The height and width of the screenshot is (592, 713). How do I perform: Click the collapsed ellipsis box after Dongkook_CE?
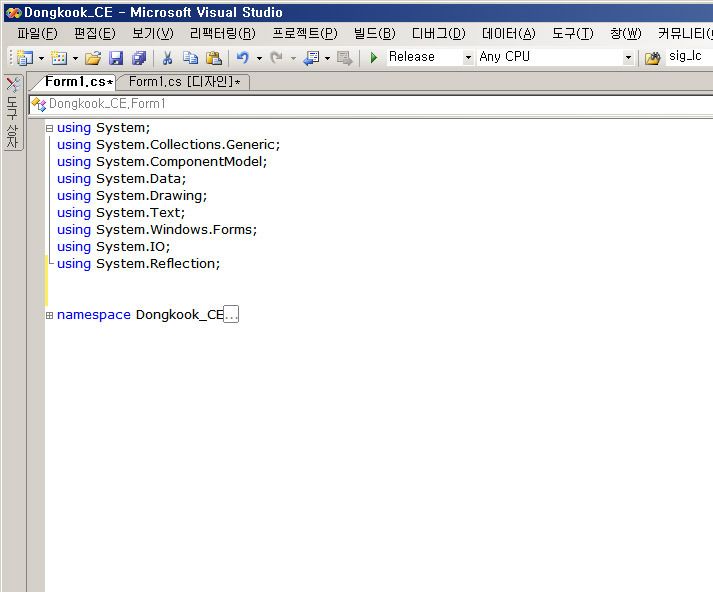click(231, 314)
